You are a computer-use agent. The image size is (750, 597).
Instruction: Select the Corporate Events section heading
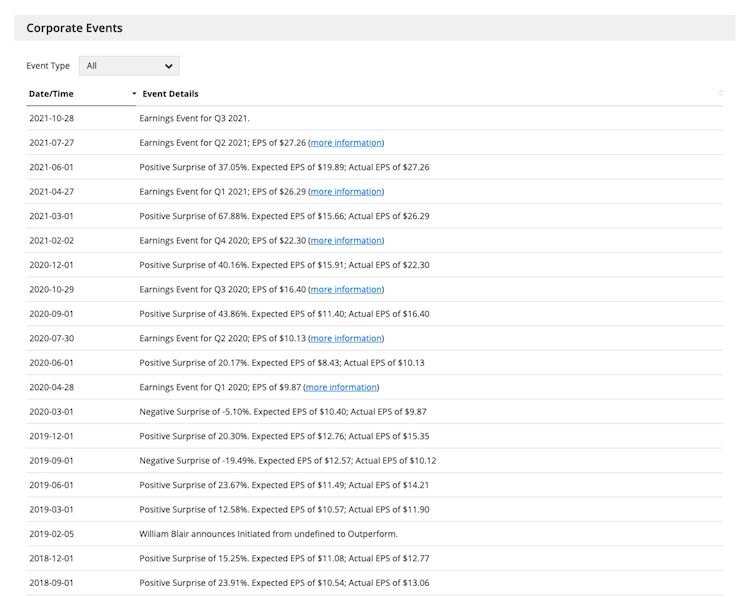(74, 28)
